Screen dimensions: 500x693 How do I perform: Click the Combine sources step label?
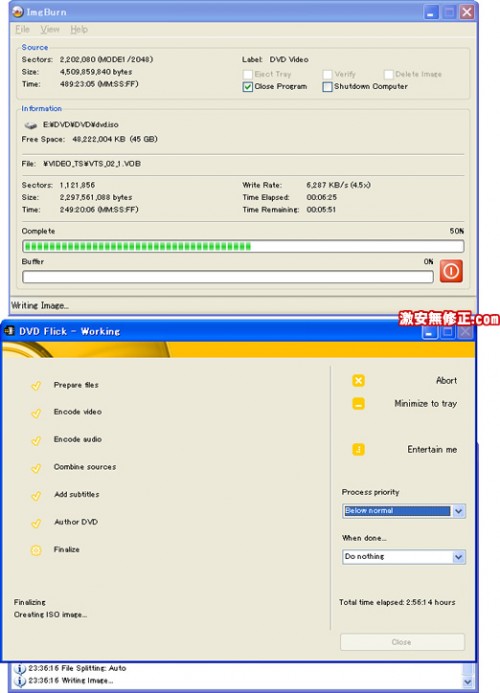85,467
